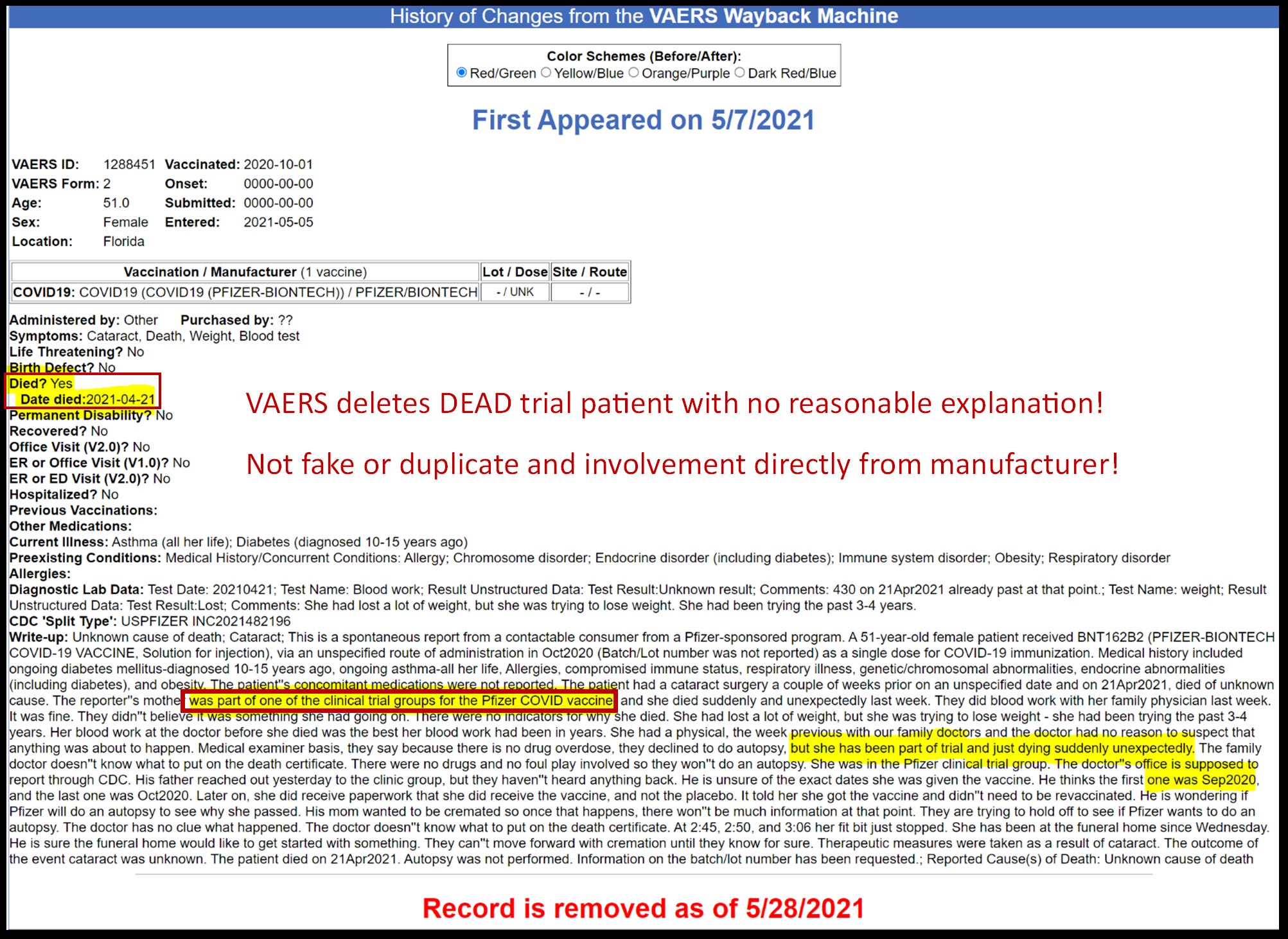The height and width of the screenshot is (939, 1288).
Task: Click the 'Write-up:' label
Action: pyautogui.click(x=39, y=637)
